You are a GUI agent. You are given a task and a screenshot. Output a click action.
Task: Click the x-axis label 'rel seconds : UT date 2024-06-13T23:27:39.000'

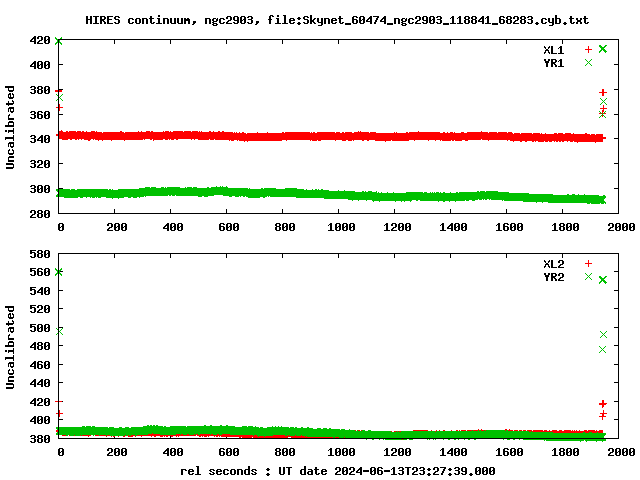(338, 471)
